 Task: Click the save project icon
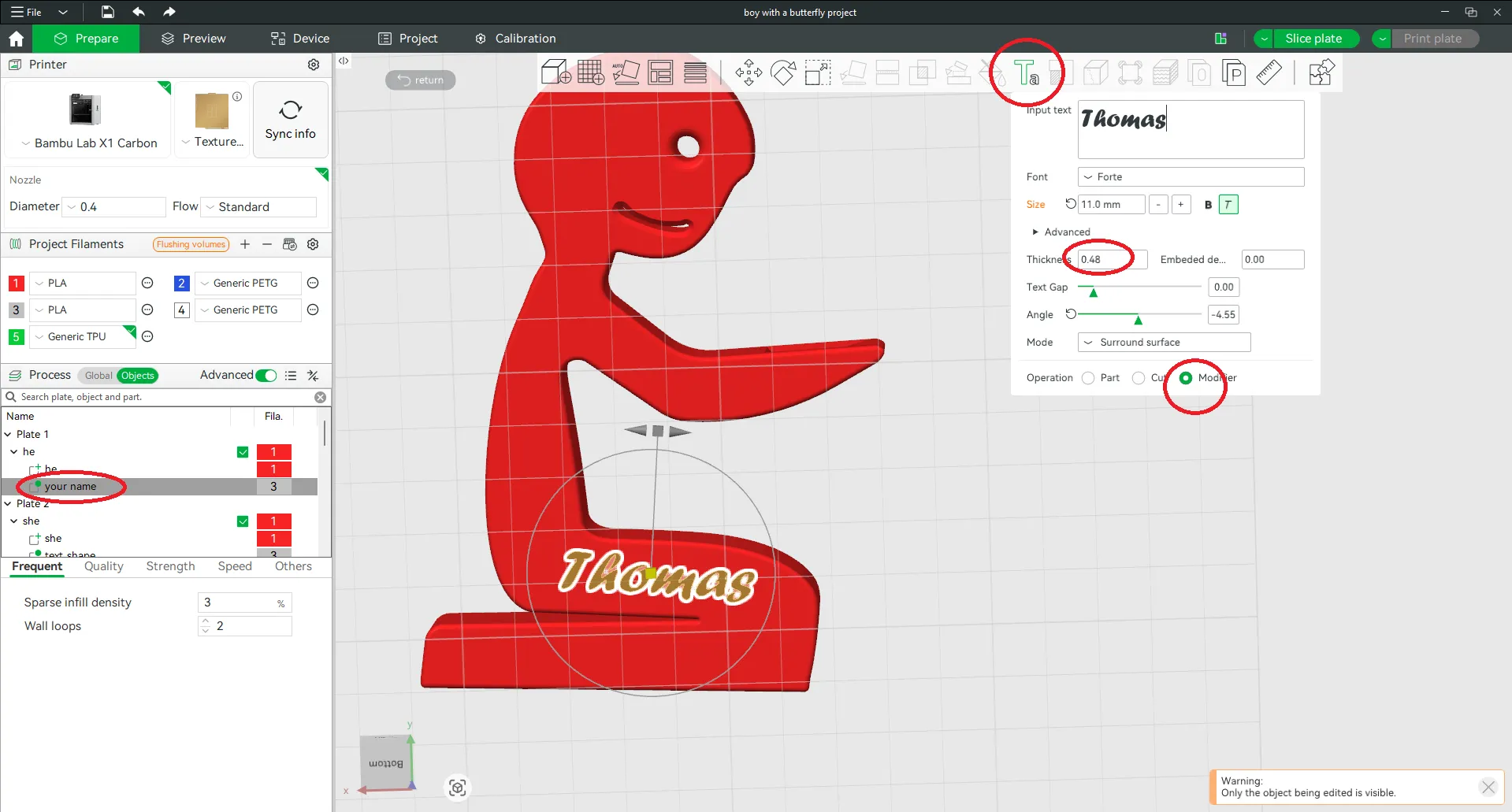pos(108,12)
